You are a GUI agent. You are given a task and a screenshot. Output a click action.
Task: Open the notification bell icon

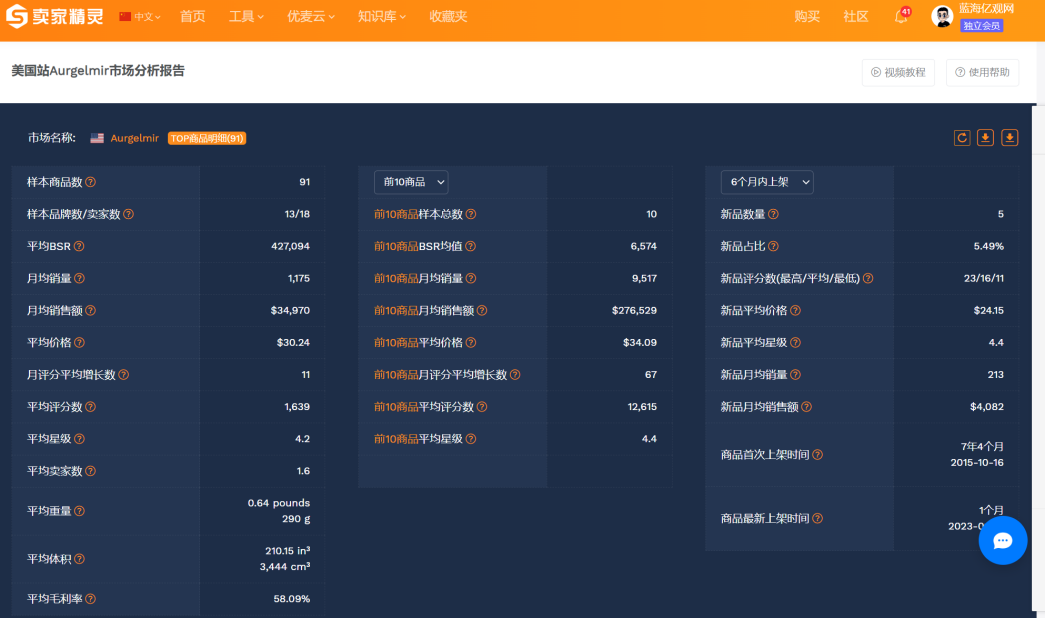pos(901,17)
